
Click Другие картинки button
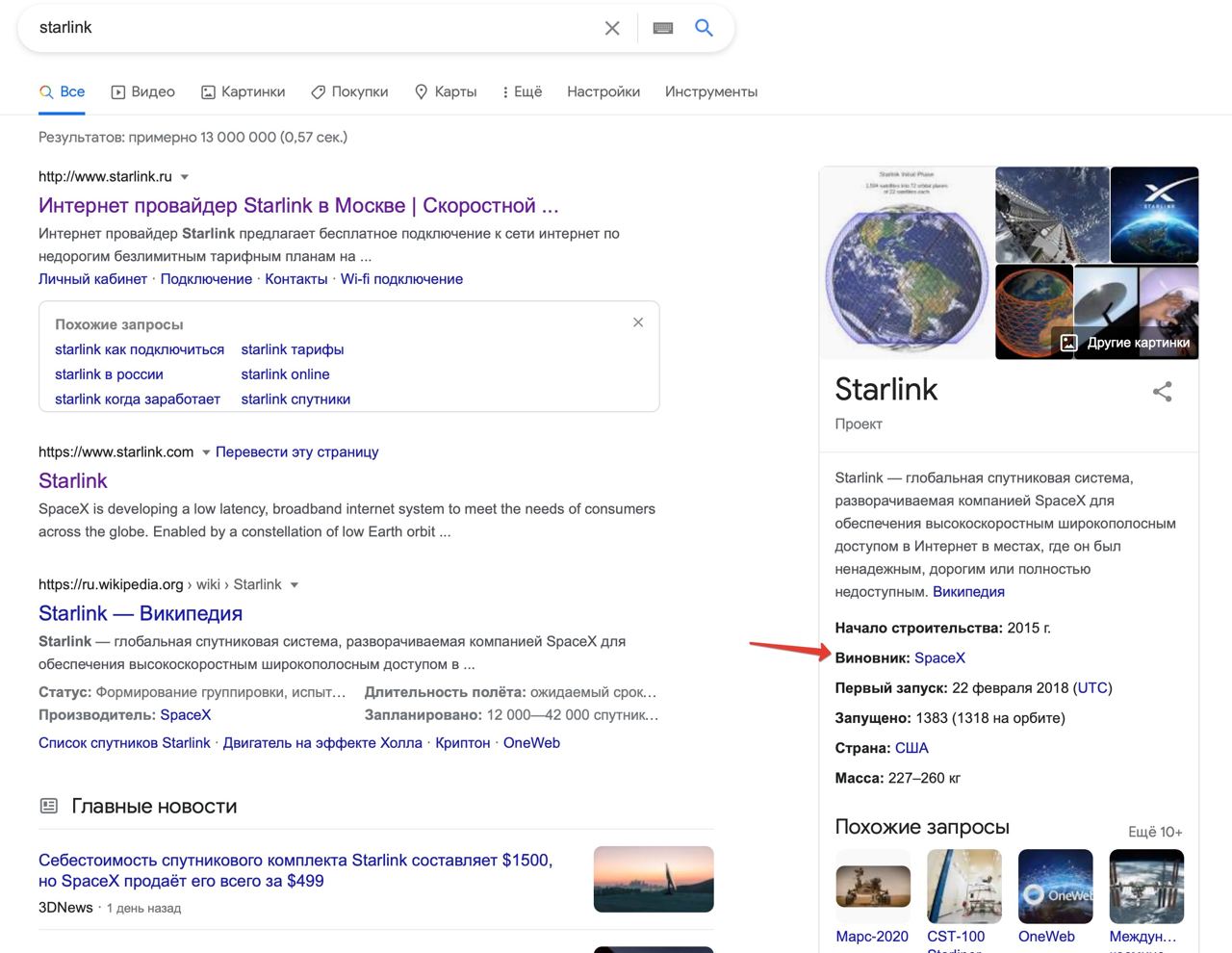coord(1126,343)
